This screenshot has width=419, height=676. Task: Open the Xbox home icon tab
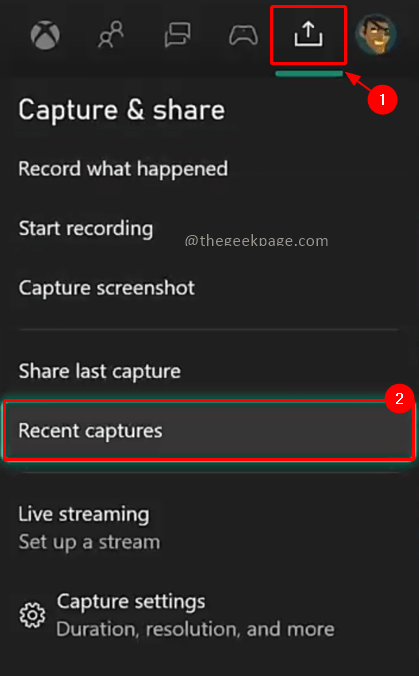point(45,35)
